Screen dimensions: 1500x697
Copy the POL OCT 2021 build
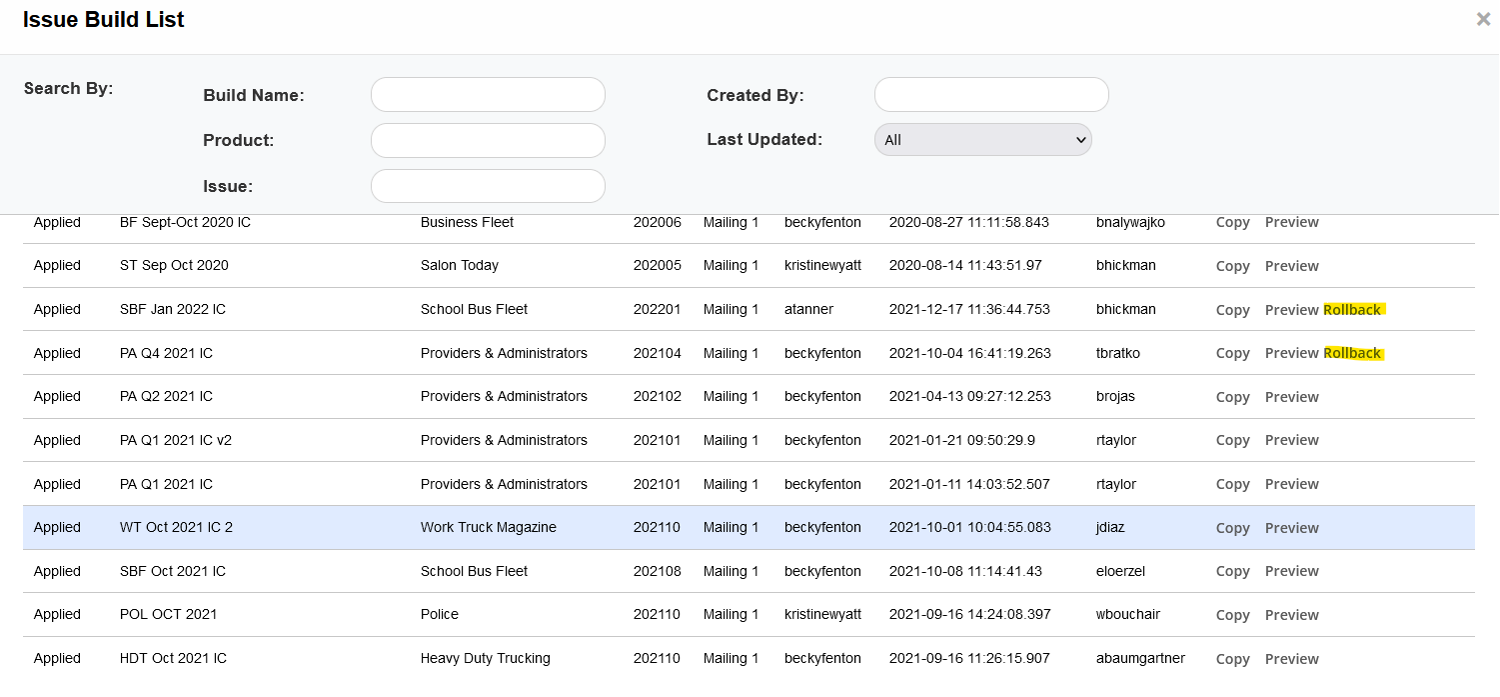click(x=1232, y=615)
